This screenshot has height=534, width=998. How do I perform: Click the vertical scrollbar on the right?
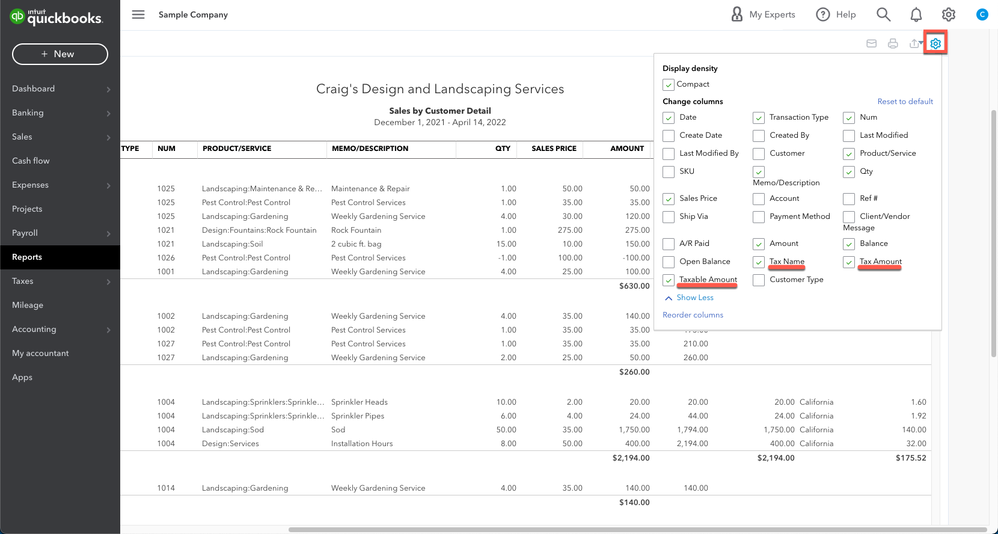pos(994,232)
